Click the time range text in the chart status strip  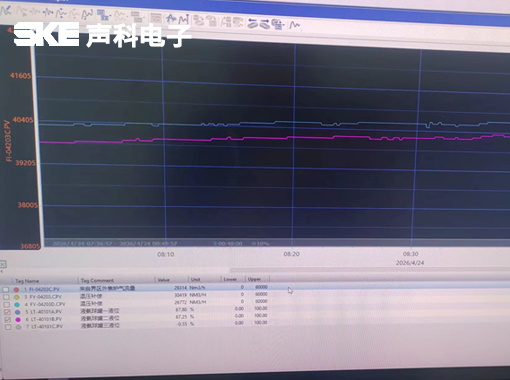click(x=115, y=244)
